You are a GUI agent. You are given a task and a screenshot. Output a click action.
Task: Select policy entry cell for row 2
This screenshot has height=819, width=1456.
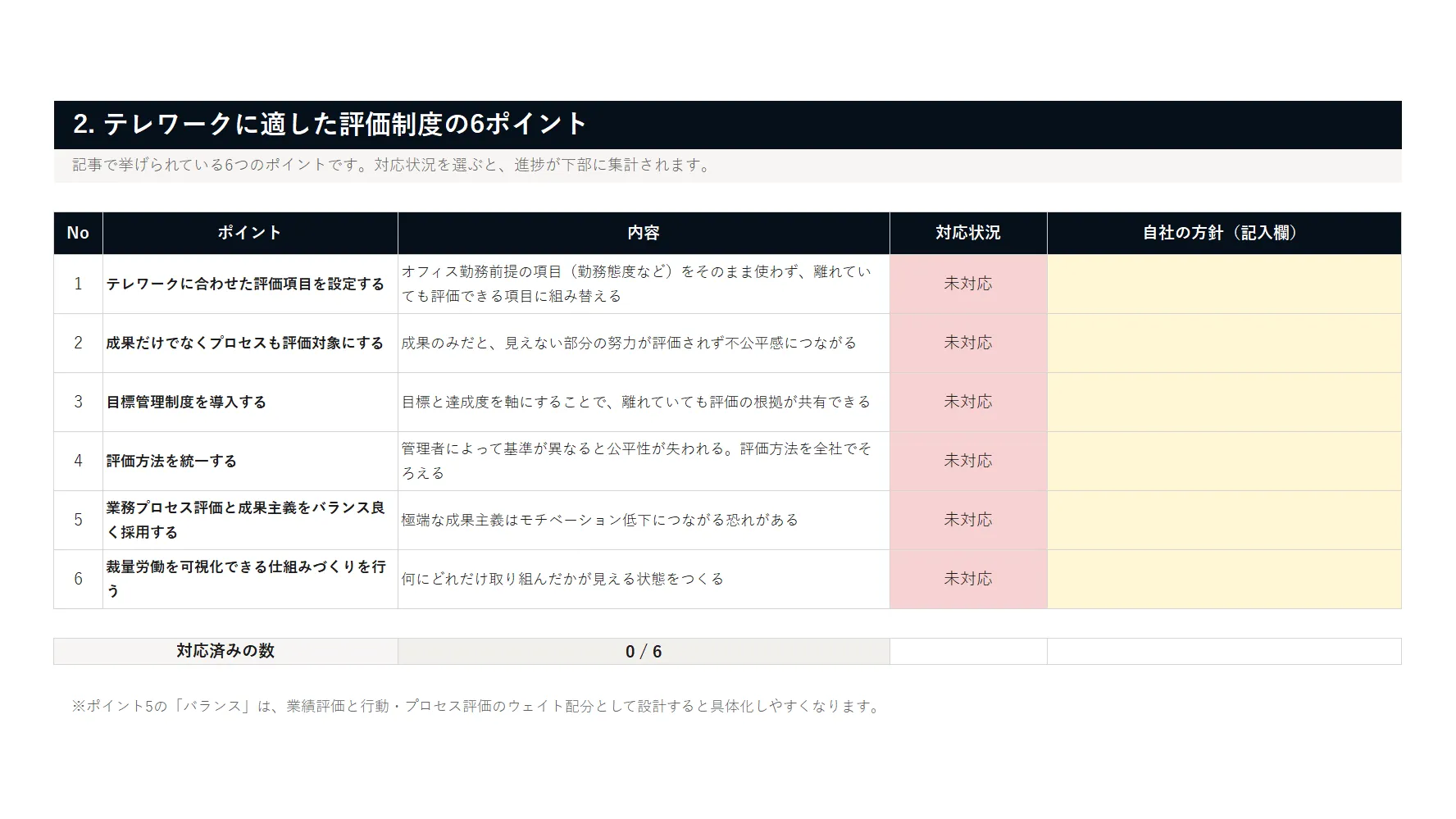[x=1224, y=343]
